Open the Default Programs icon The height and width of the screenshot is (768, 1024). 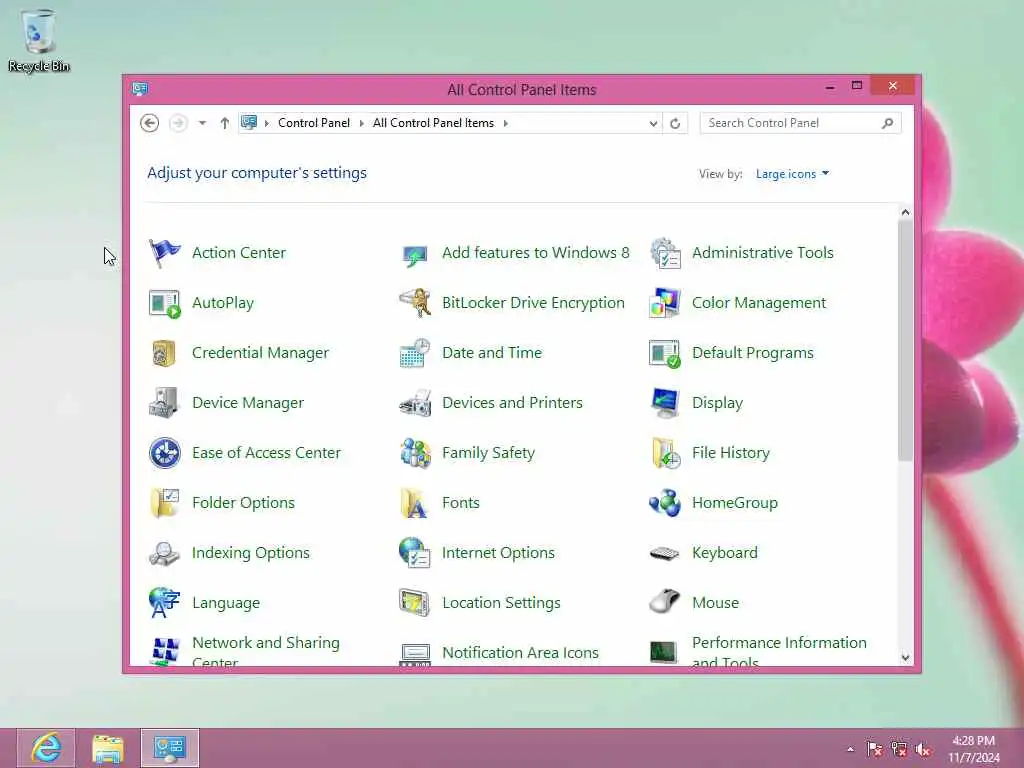[x=665, y=353]
